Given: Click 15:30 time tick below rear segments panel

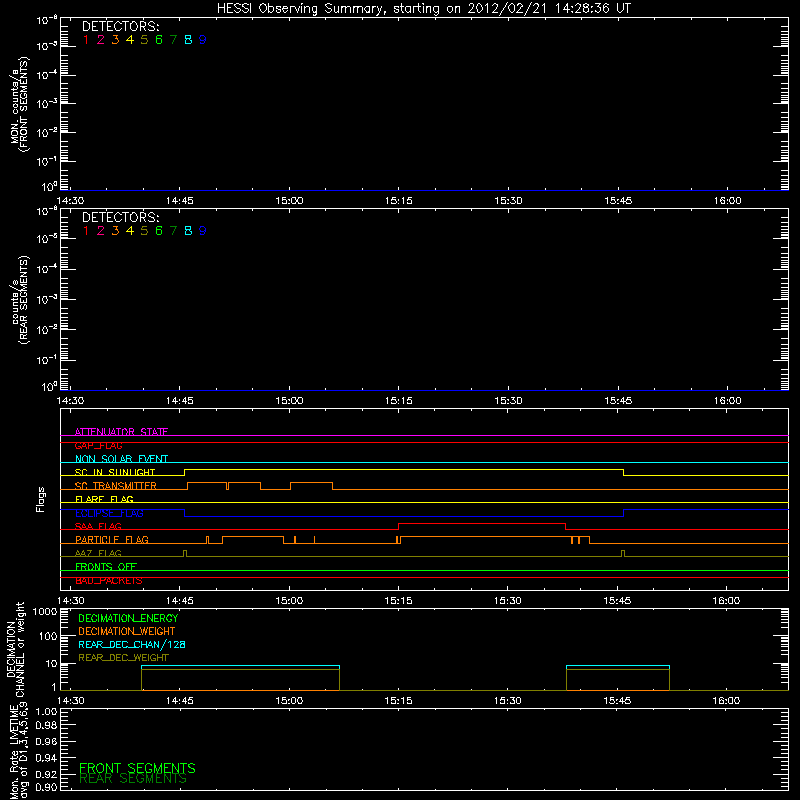Looking at the screenshot, I should click(x=508, y=401).
